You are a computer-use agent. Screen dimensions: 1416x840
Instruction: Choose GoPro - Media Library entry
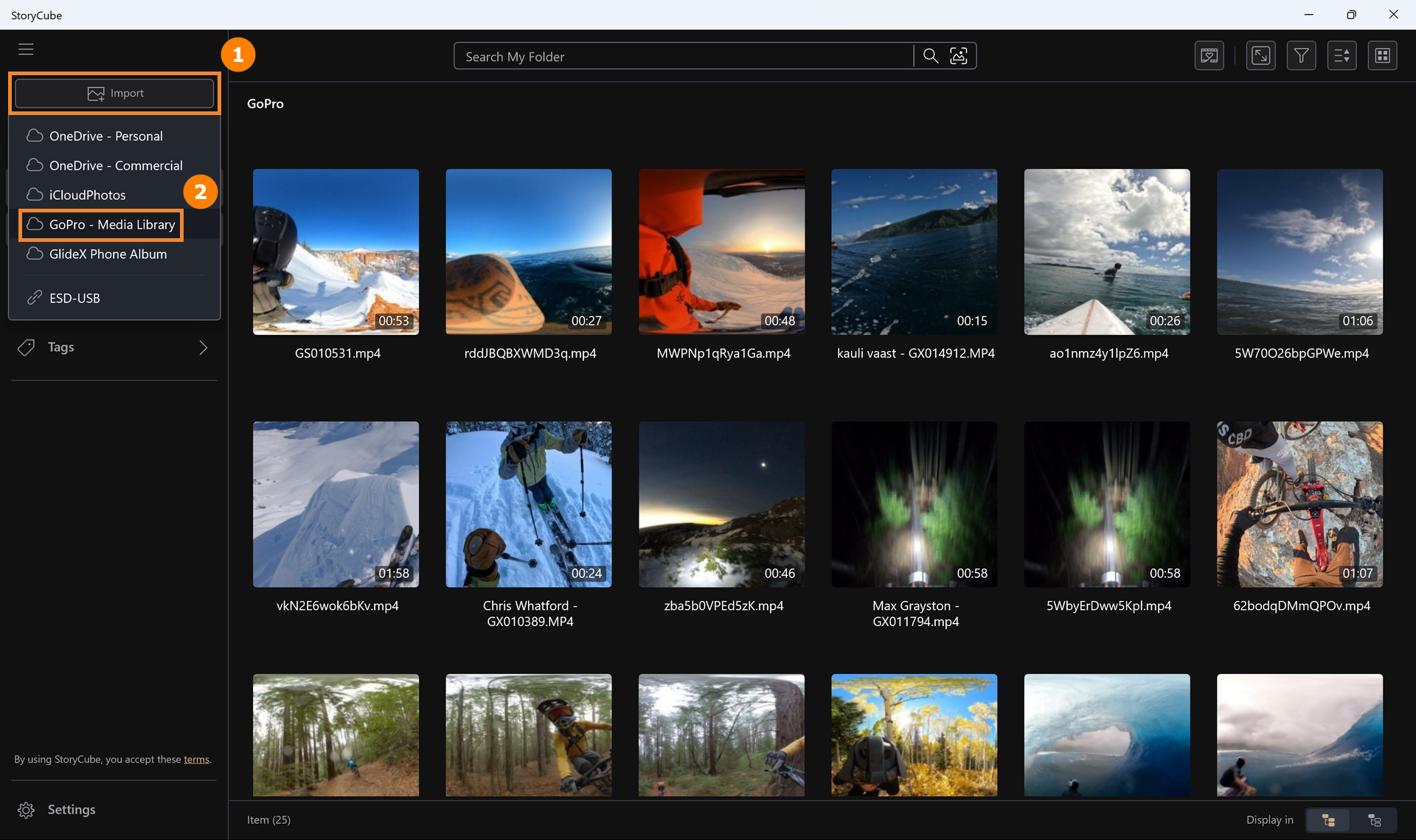pyautogui.click(x=111, y=225)
